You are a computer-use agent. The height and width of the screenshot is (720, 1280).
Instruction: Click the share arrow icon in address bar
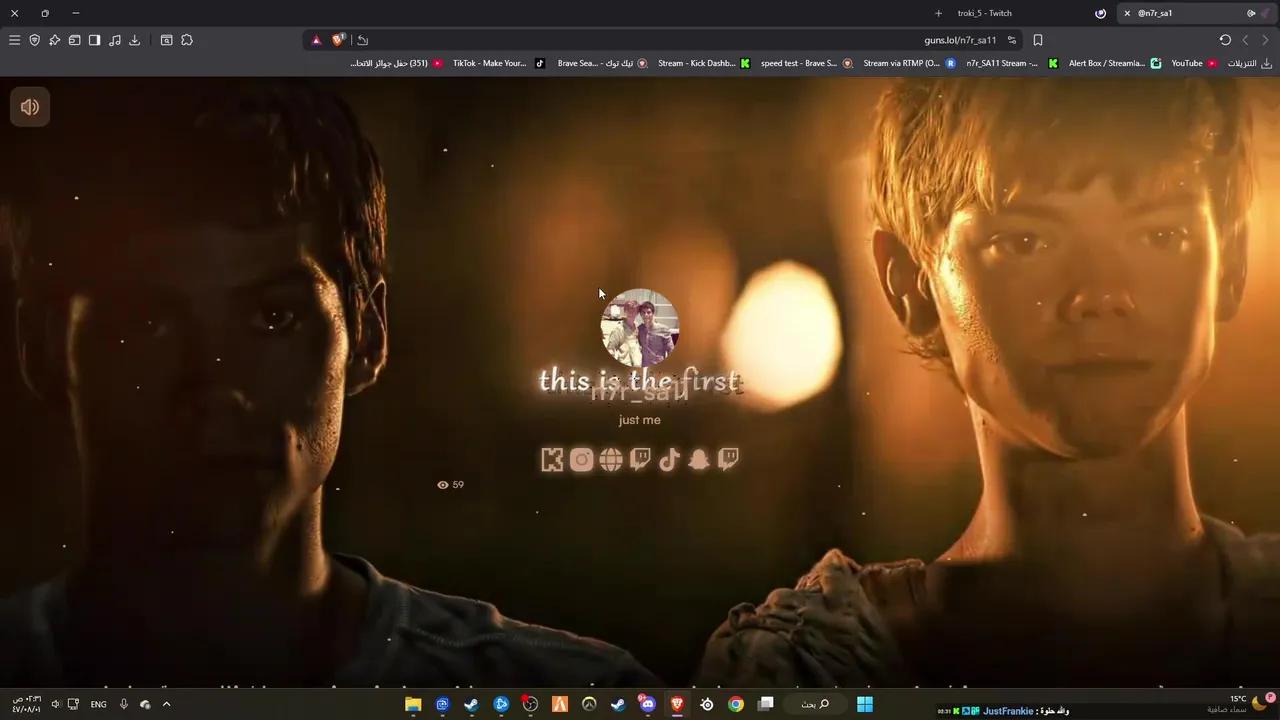[x=362, y=40]
